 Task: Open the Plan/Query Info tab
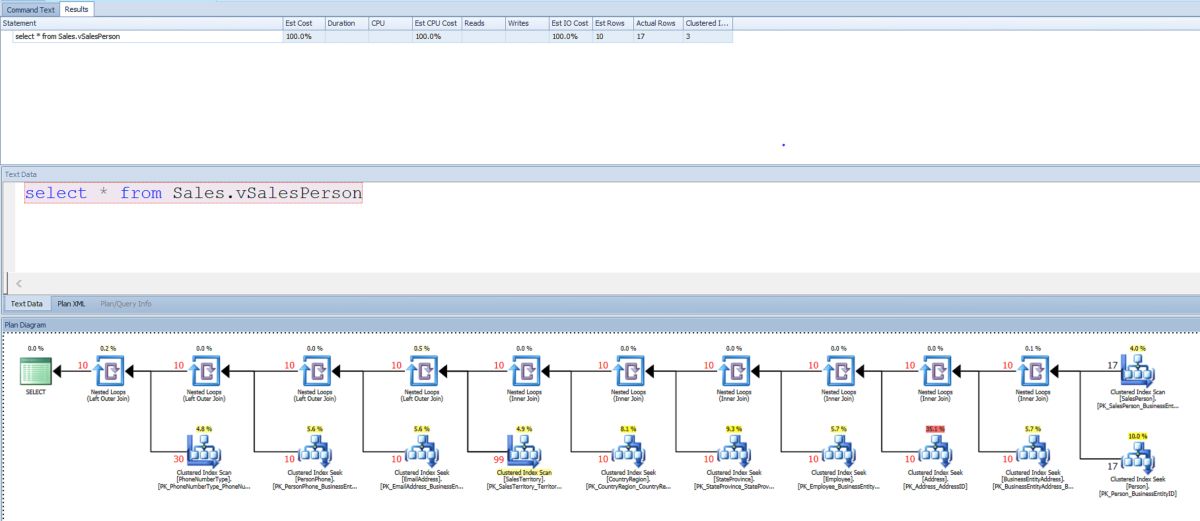coord(126,303)
